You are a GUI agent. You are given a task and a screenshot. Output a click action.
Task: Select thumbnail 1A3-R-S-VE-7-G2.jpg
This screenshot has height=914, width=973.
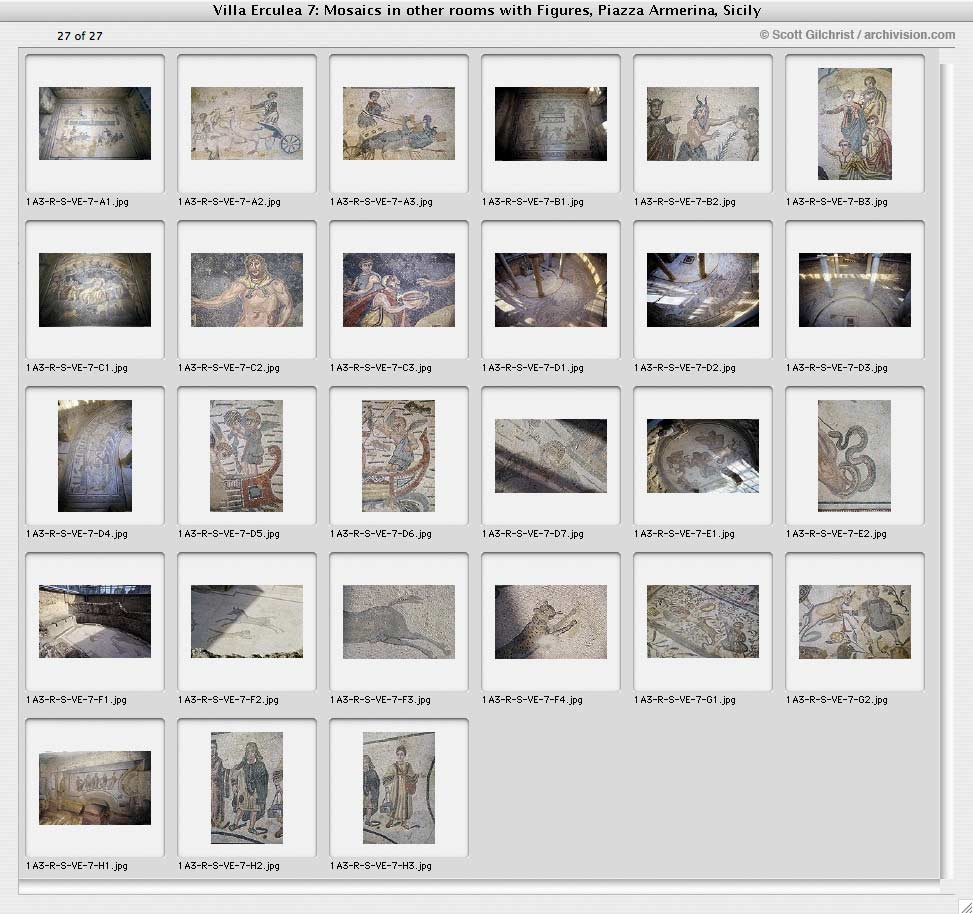coord(855,621)
